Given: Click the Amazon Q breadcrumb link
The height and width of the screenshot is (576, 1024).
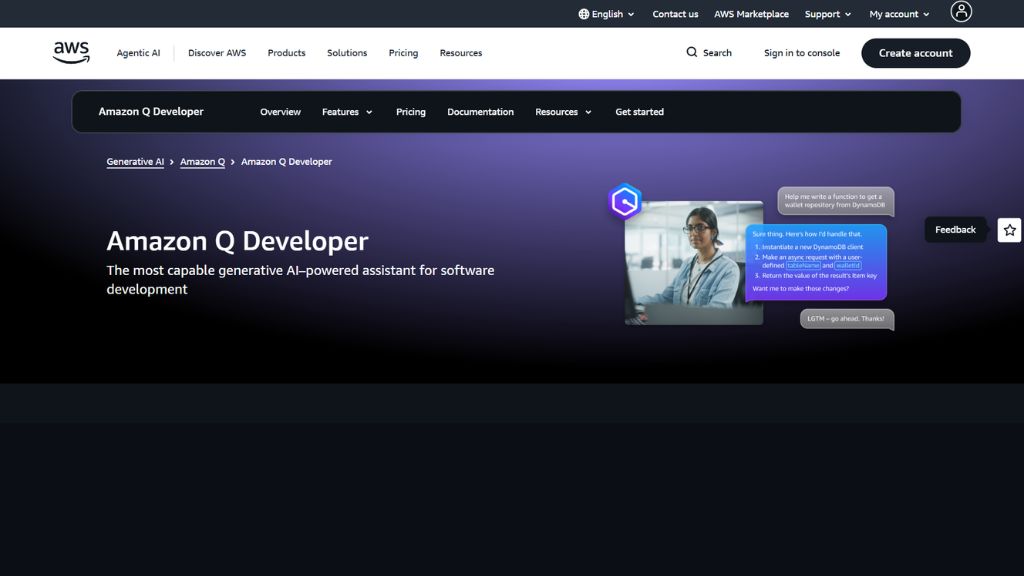Looking at the screenshot, I should click(x=202, y=161).
